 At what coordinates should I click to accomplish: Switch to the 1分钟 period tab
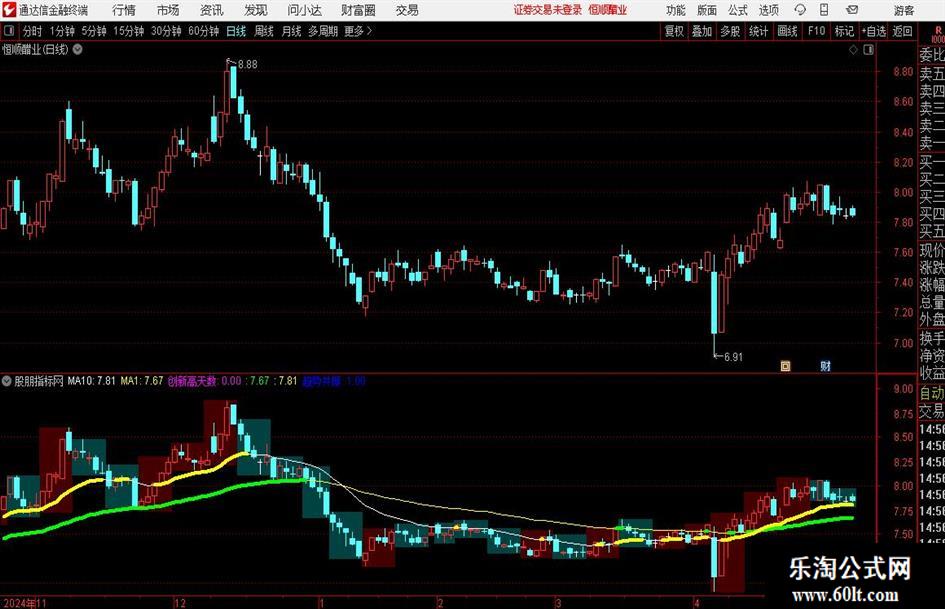point(62,31)
